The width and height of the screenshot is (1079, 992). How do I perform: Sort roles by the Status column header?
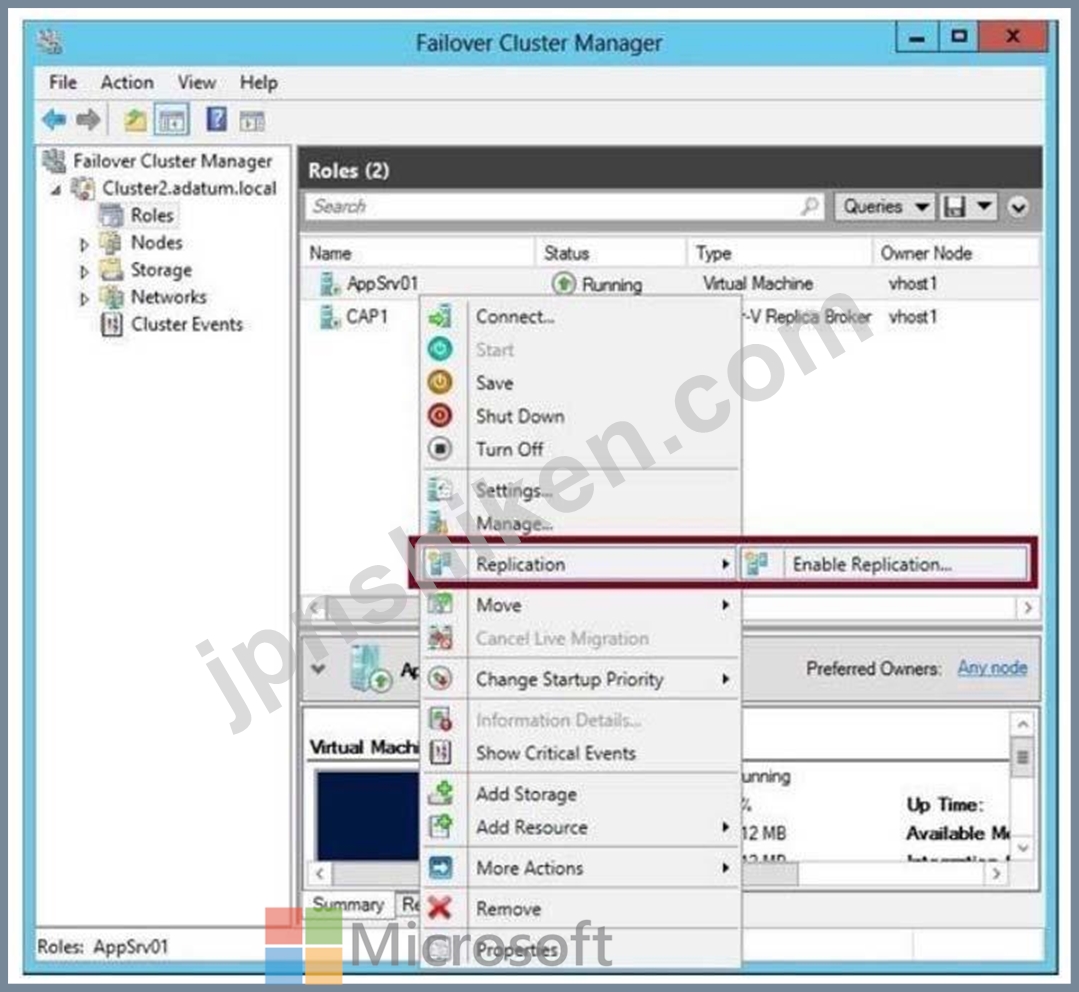pyautogui.click(x=611, y=253)
